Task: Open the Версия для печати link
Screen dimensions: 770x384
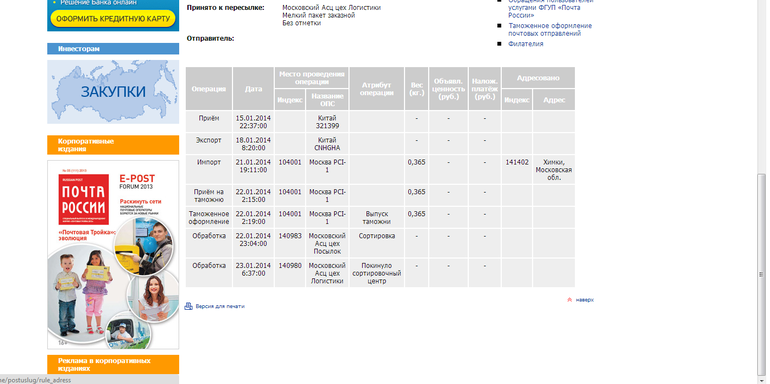Action: coord(220,306)
